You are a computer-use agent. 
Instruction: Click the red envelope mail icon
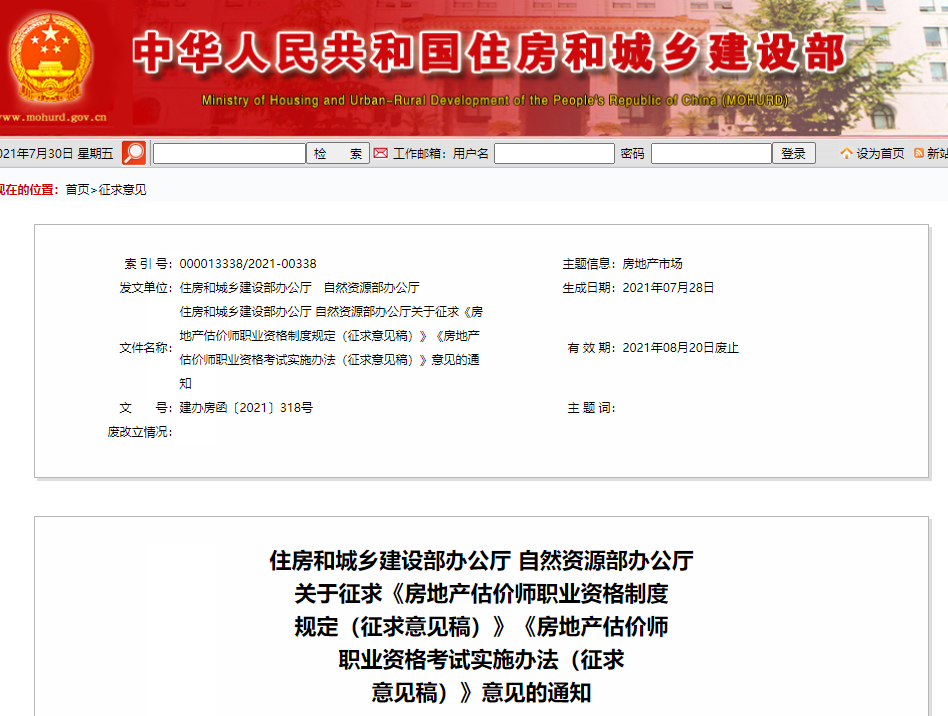(x=380, y=153)
